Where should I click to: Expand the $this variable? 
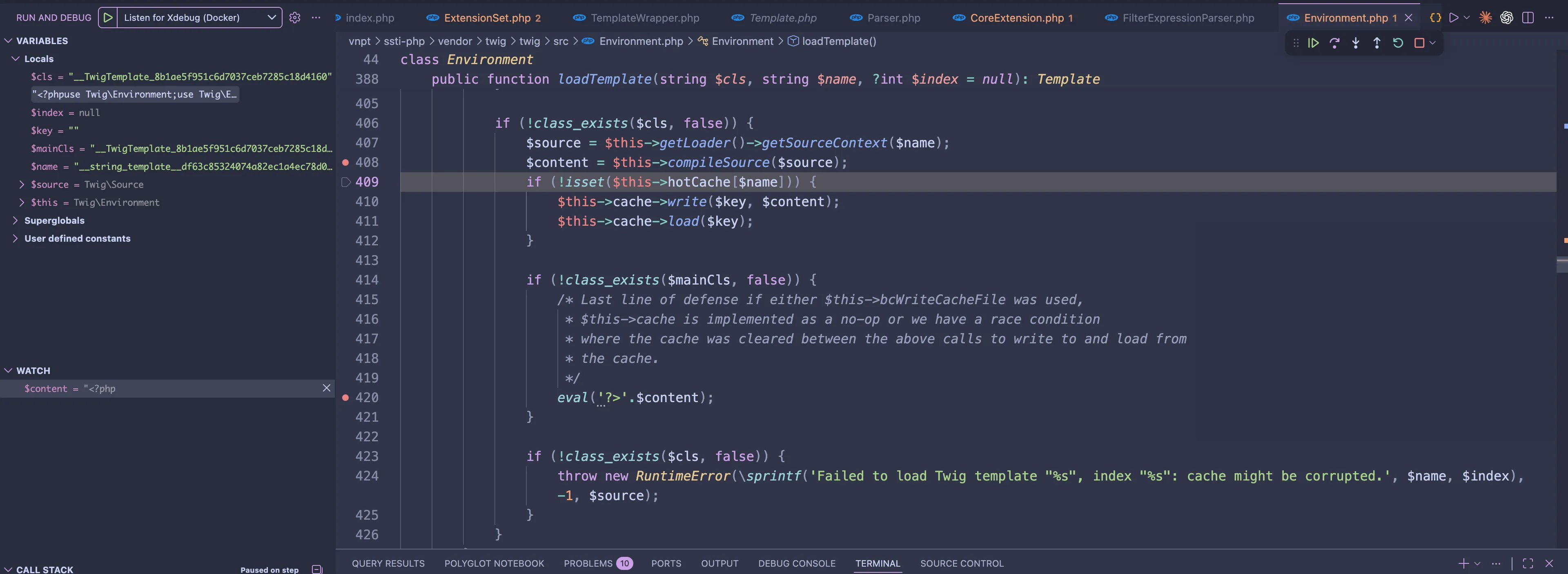click(22, 202)
